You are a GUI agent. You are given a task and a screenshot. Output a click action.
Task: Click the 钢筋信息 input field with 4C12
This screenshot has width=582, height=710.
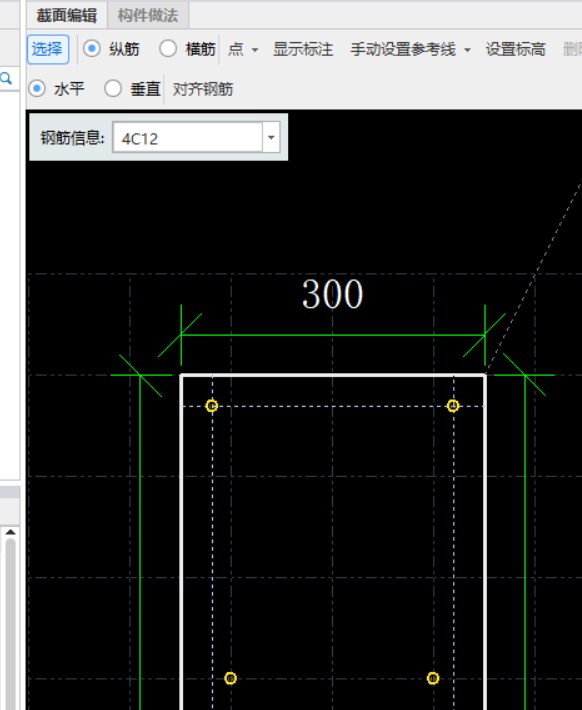(188, 137)
